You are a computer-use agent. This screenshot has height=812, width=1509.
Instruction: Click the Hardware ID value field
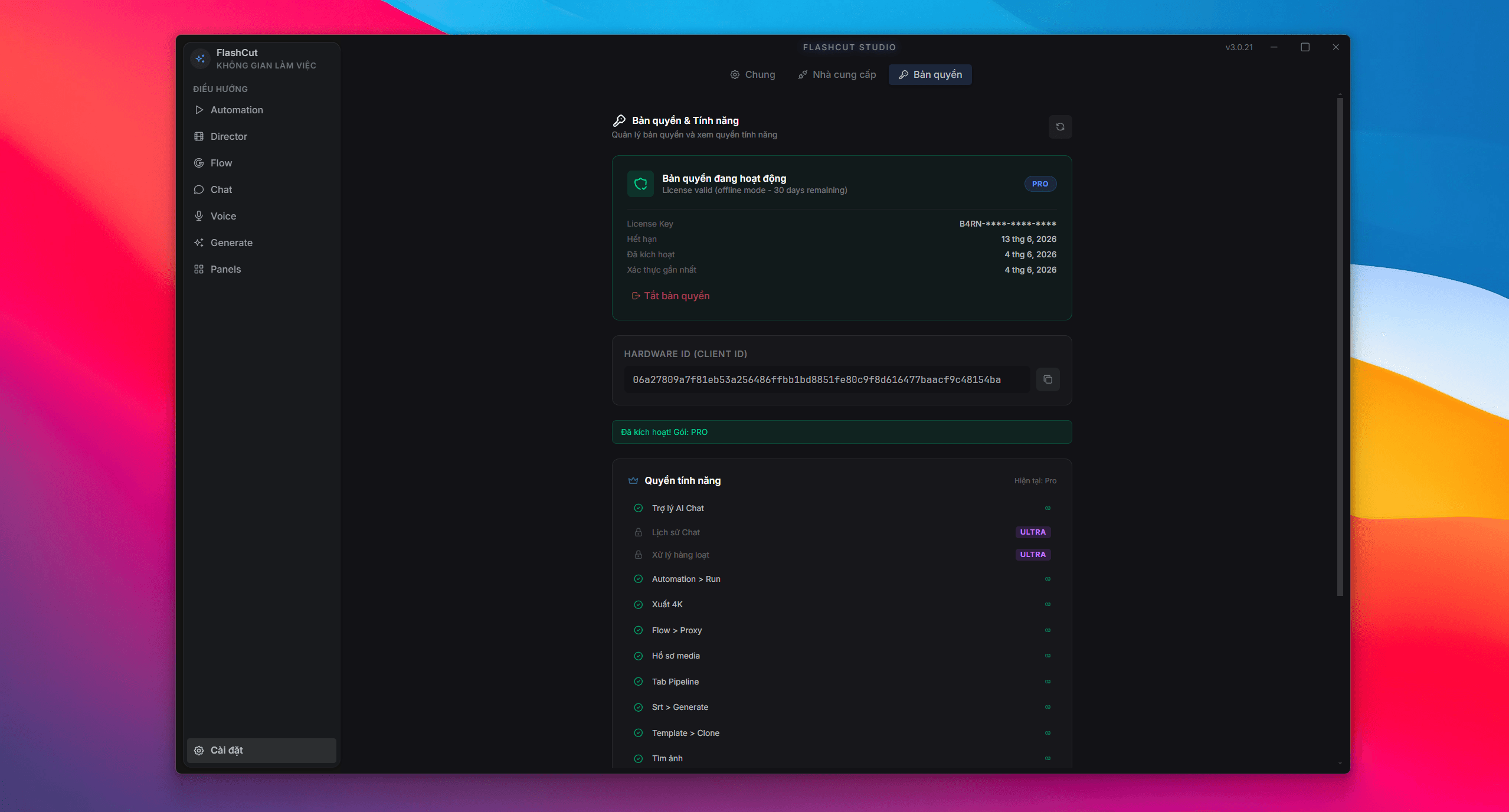click(827, 379)
